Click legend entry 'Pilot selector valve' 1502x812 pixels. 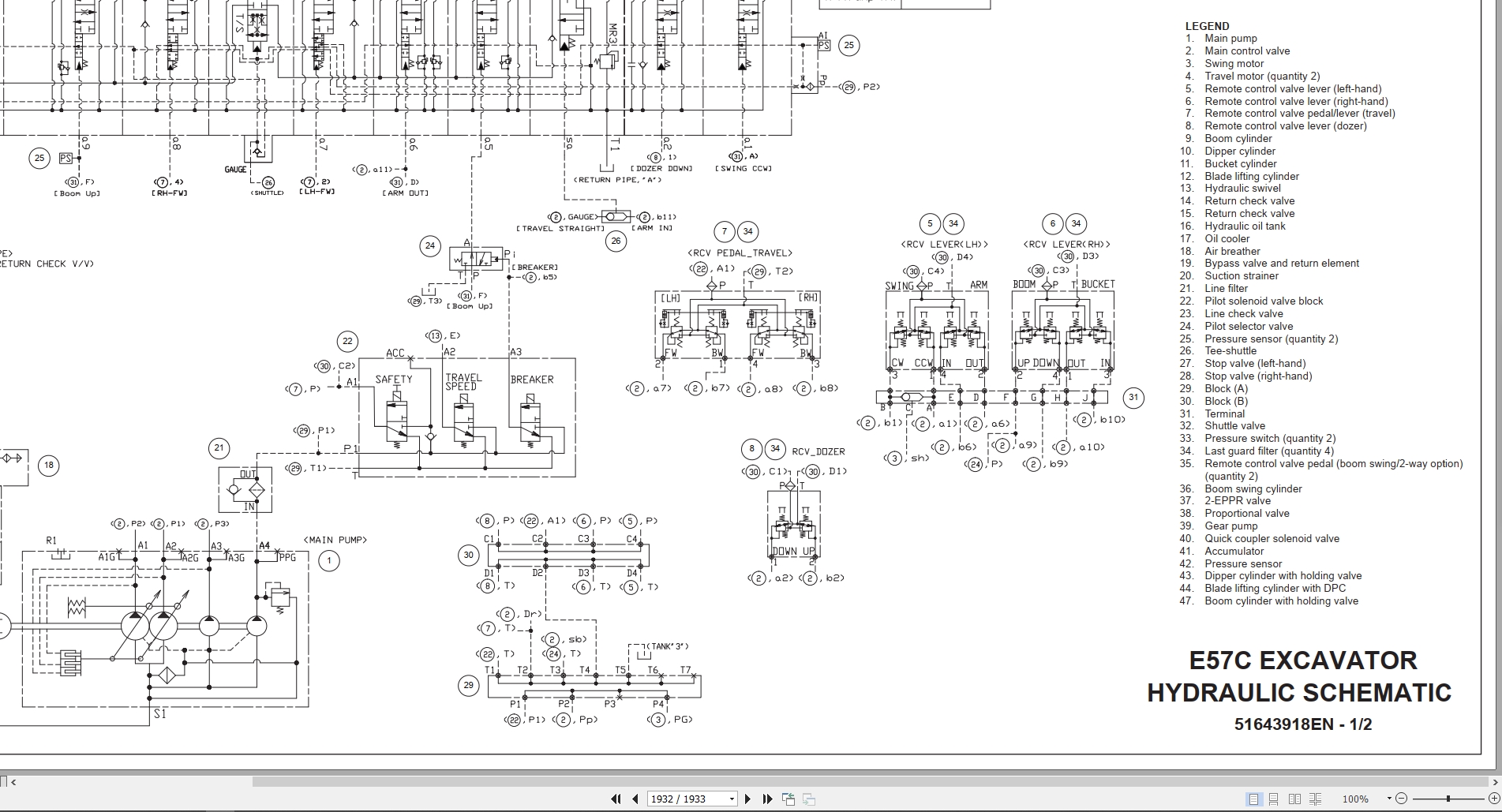[1249, 327]
